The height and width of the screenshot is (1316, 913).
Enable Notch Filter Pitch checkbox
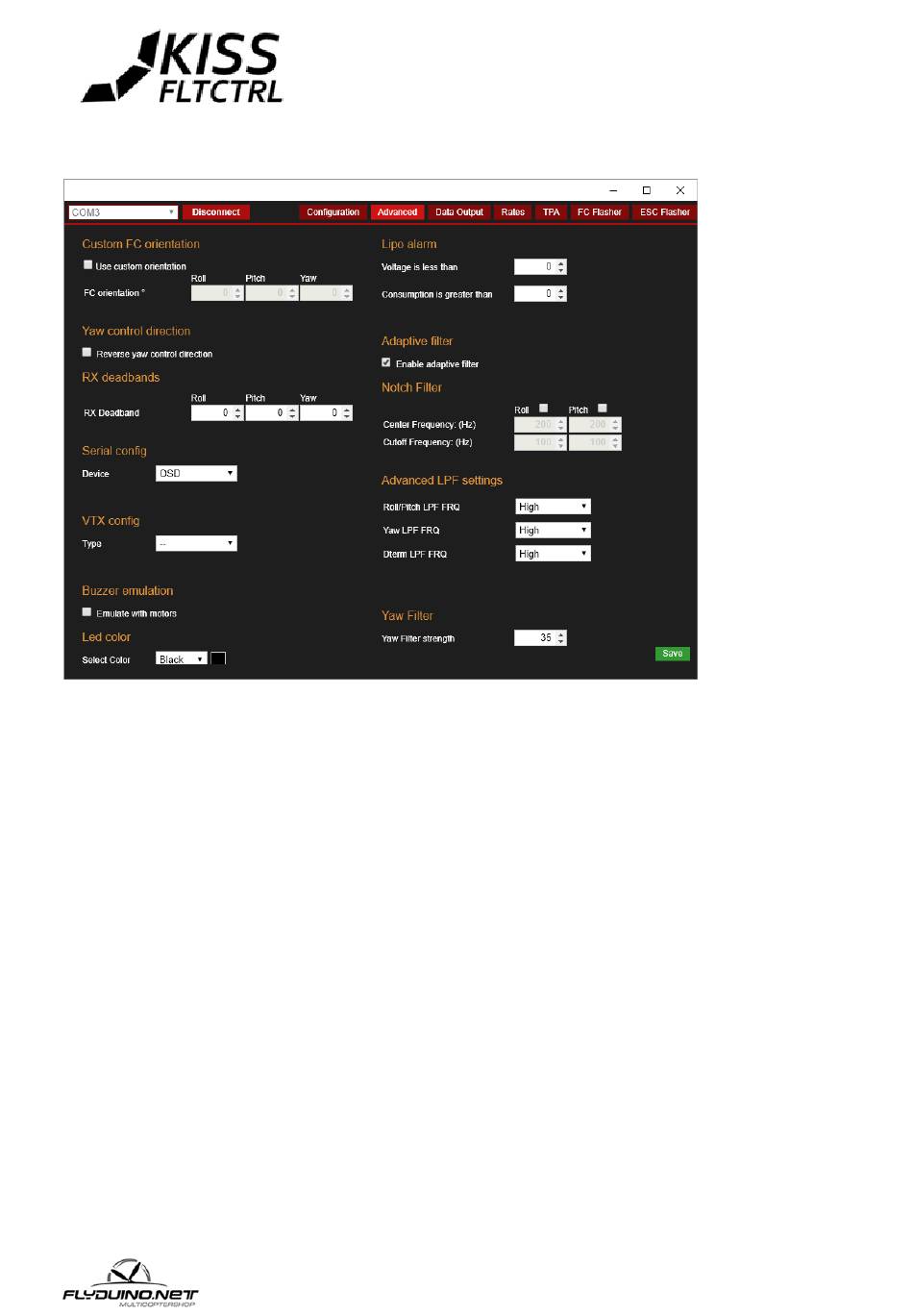pyautogui.click(x=603, y=408)
